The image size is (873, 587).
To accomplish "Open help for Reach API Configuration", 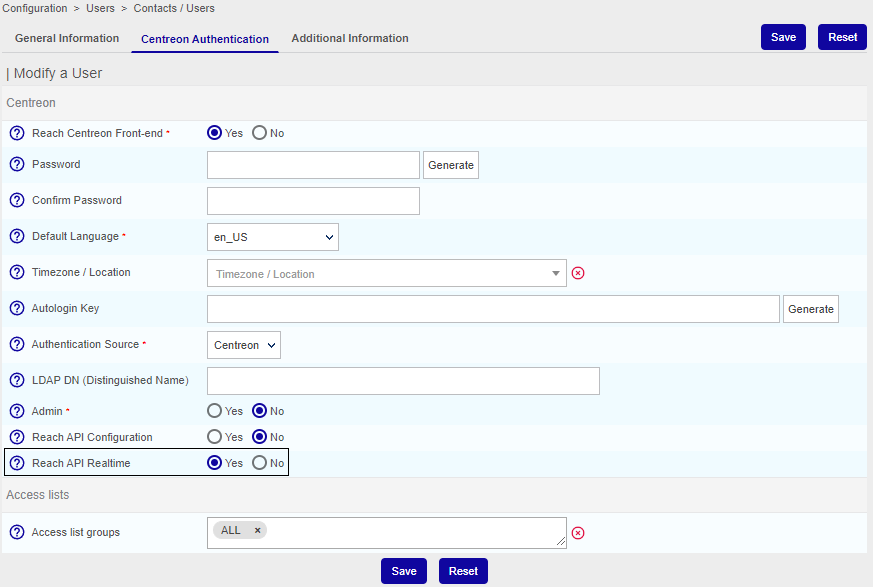I will (17, 437).
